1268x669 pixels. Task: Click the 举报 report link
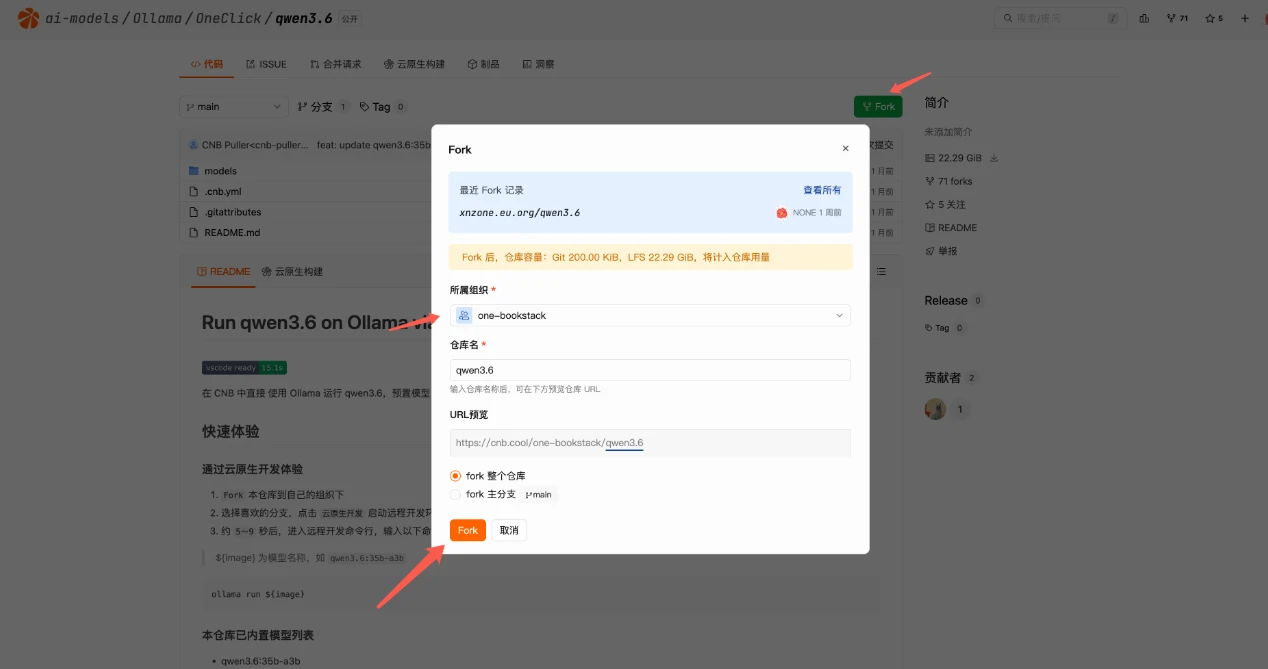[941, 250]
